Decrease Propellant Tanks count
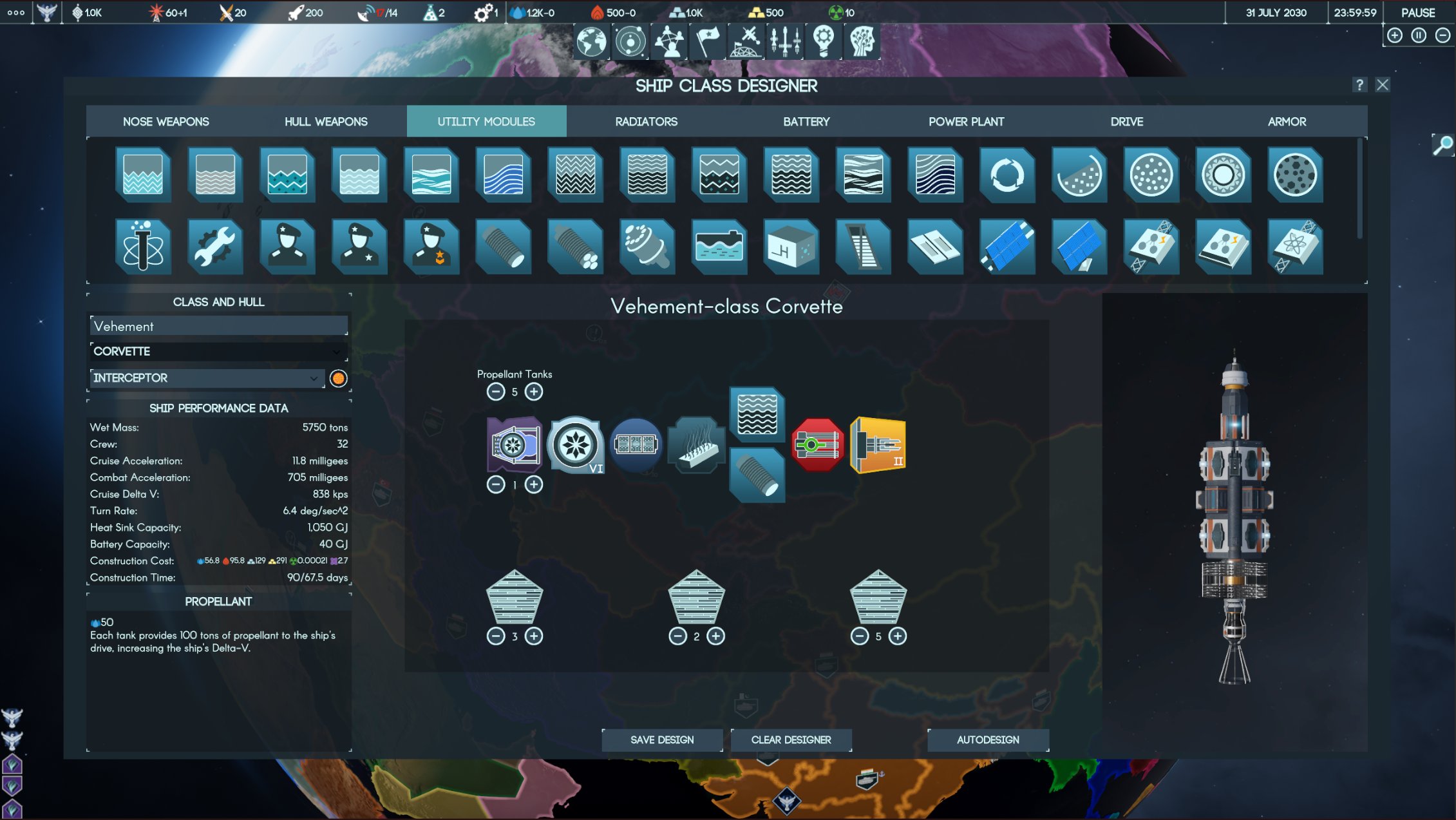This screenshot has height=820, width=1456. [x=496, y=392]
